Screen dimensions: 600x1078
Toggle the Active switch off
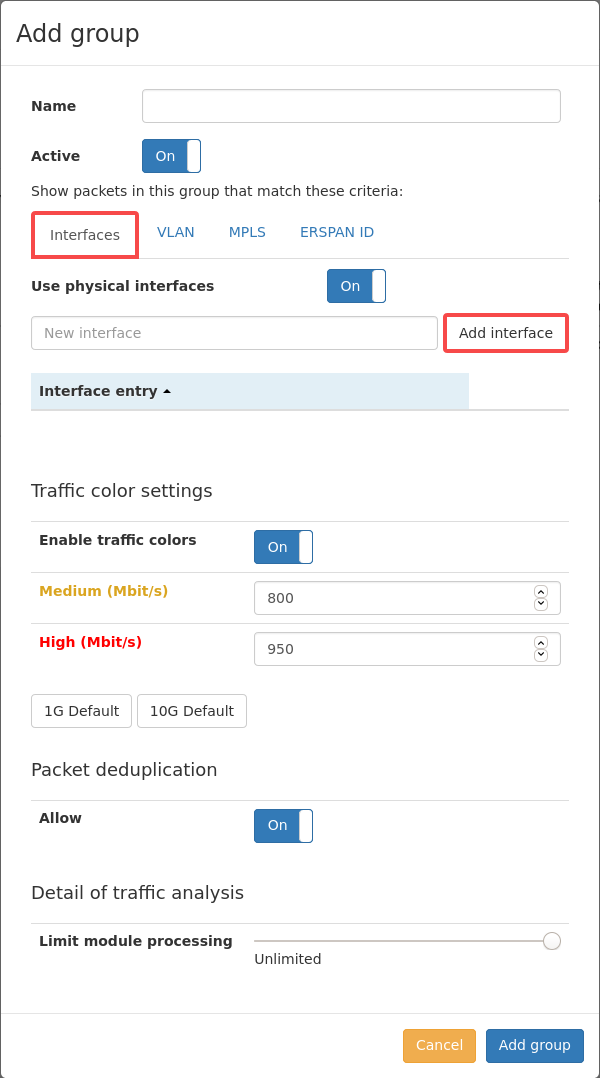pyautogui.click(x=171, y=156)
